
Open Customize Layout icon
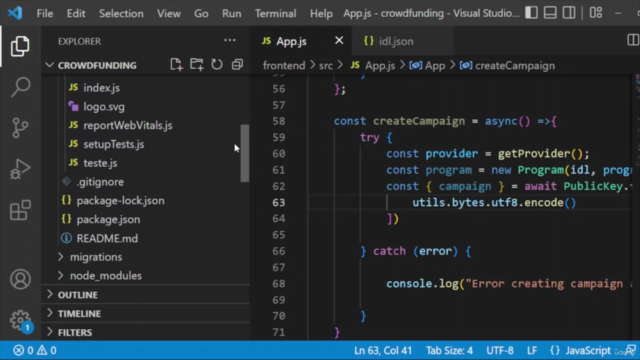click(x=596, y=13)
